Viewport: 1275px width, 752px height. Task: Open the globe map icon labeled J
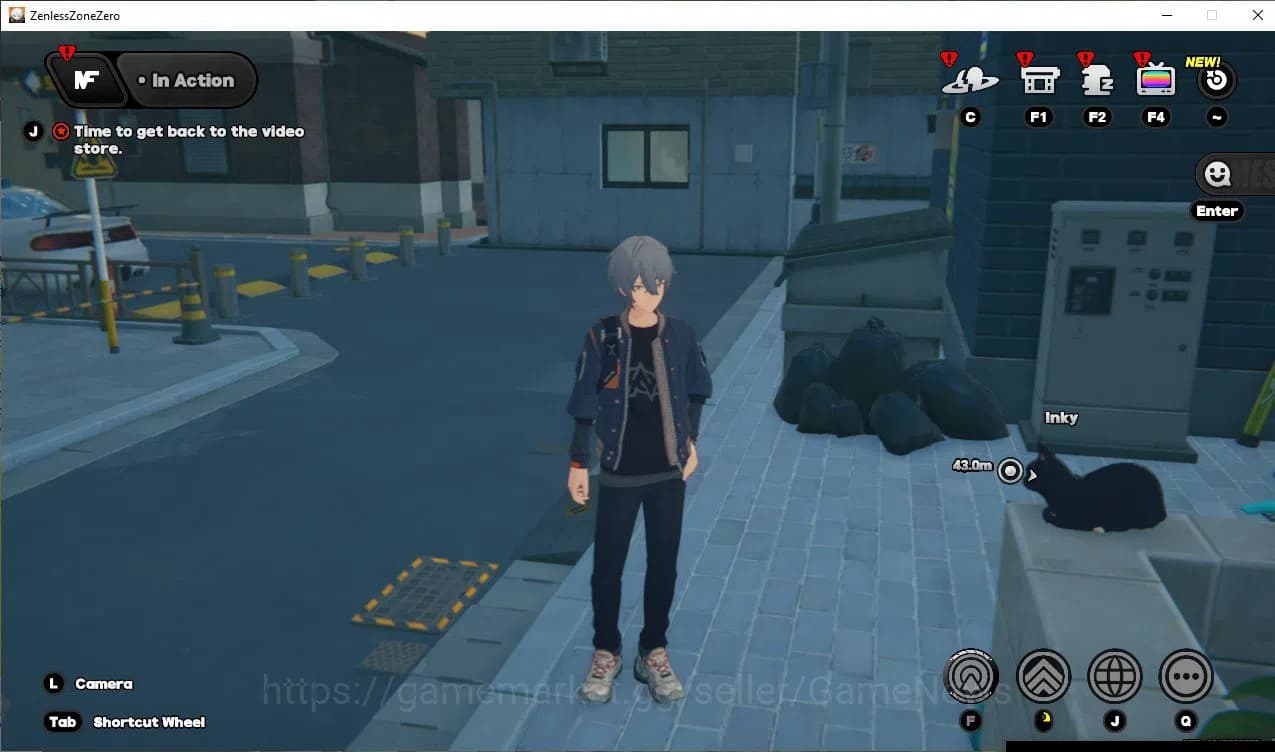[x=1114, y=677]
